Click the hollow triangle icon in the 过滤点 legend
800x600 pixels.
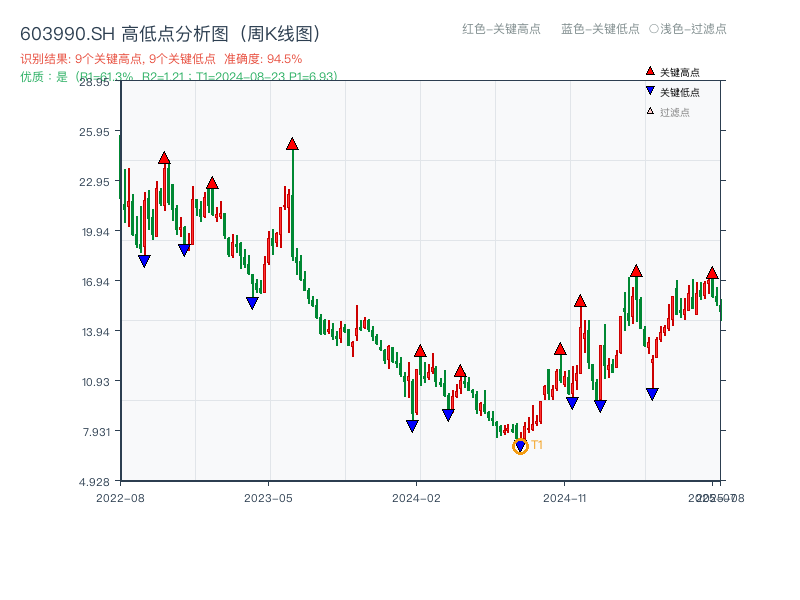pos(650,111)
